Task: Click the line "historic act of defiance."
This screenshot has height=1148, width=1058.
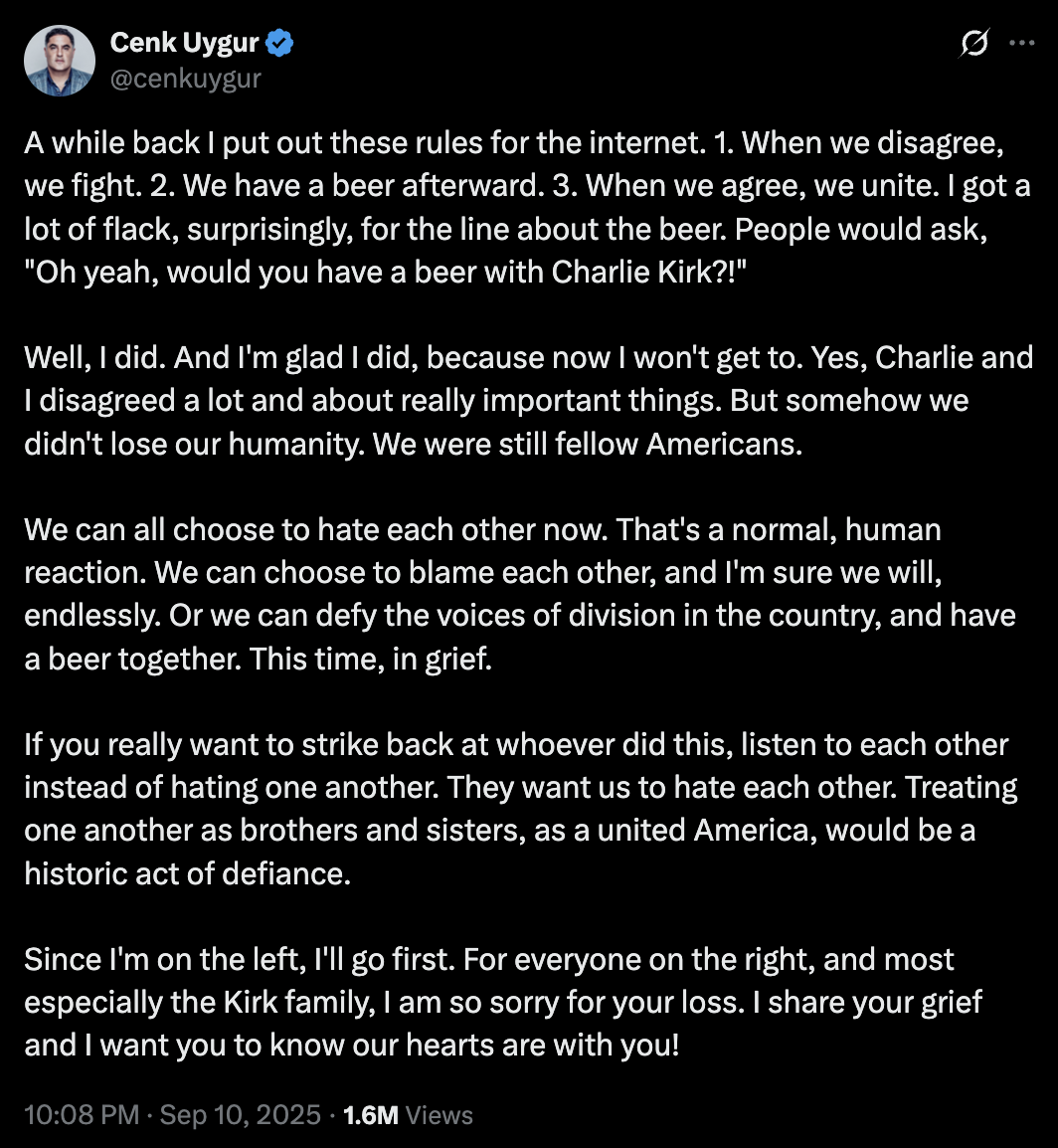Action: (x=187, y=873)
